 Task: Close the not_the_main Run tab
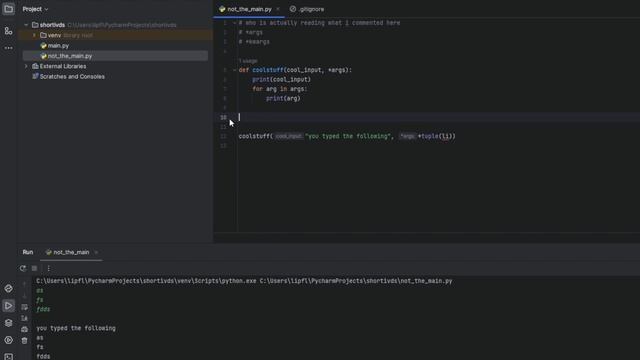96,252
